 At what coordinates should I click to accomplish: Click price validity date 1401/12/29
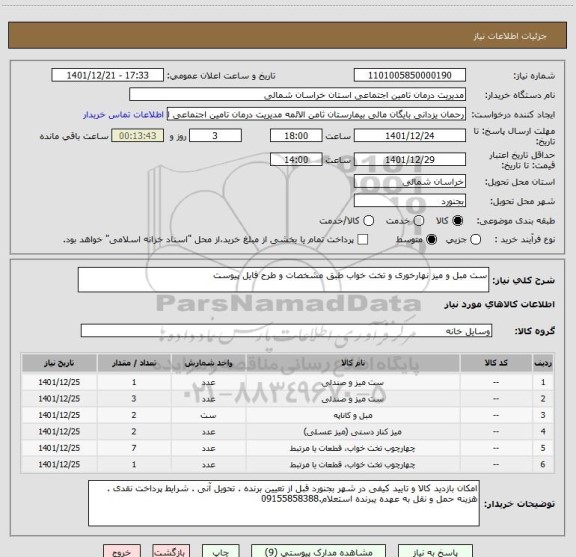(x=410, y=159)
